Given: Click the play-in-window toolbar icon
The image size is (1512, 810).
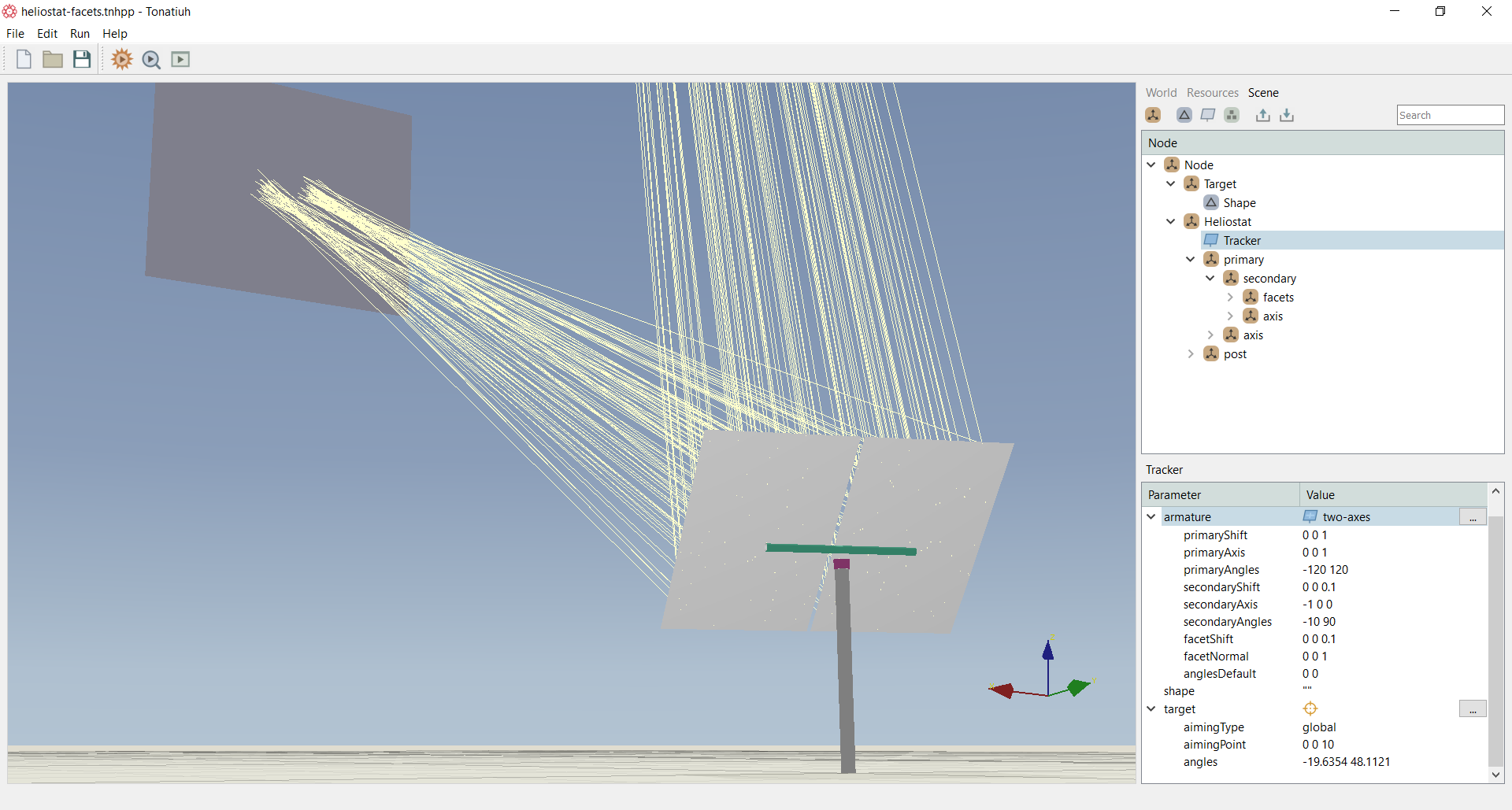Looking at the screenshot, I should click(180, 59).
